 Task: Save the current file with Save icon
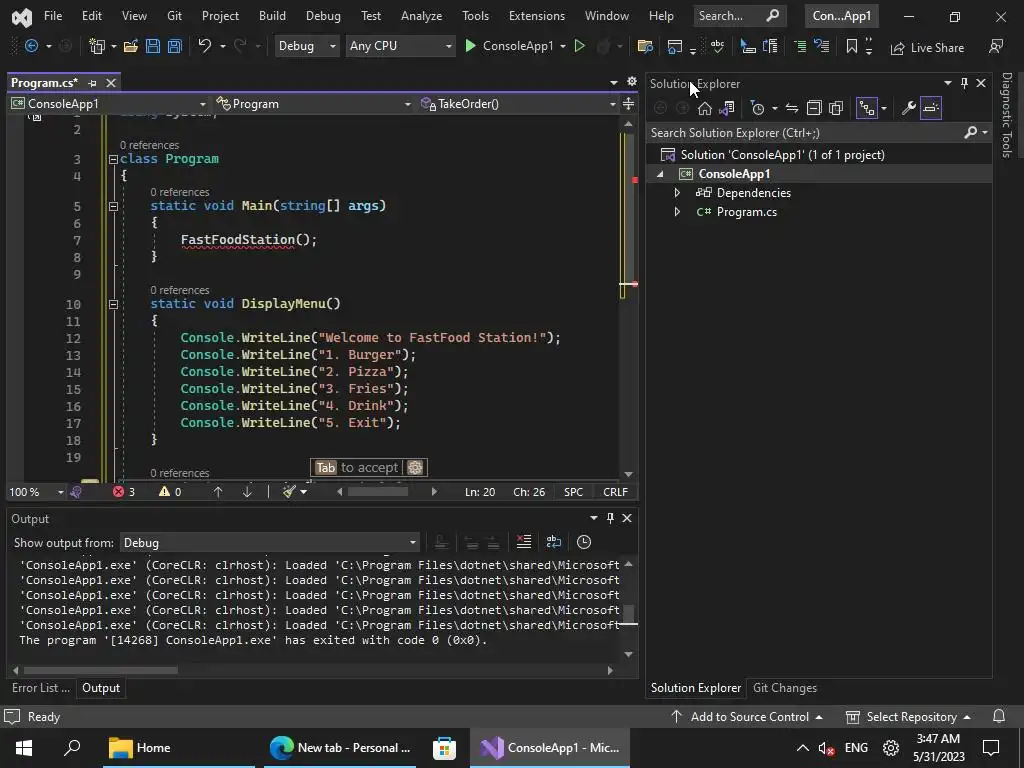pos(153,46)
